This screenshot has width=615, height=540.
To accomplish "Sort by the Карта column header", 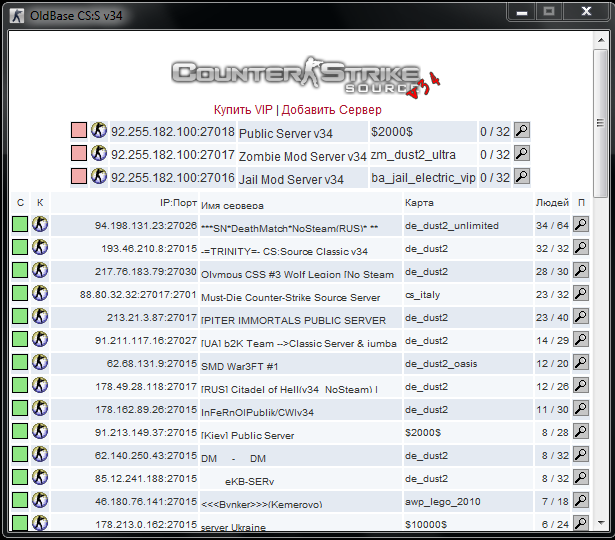I will coord(419,203).
